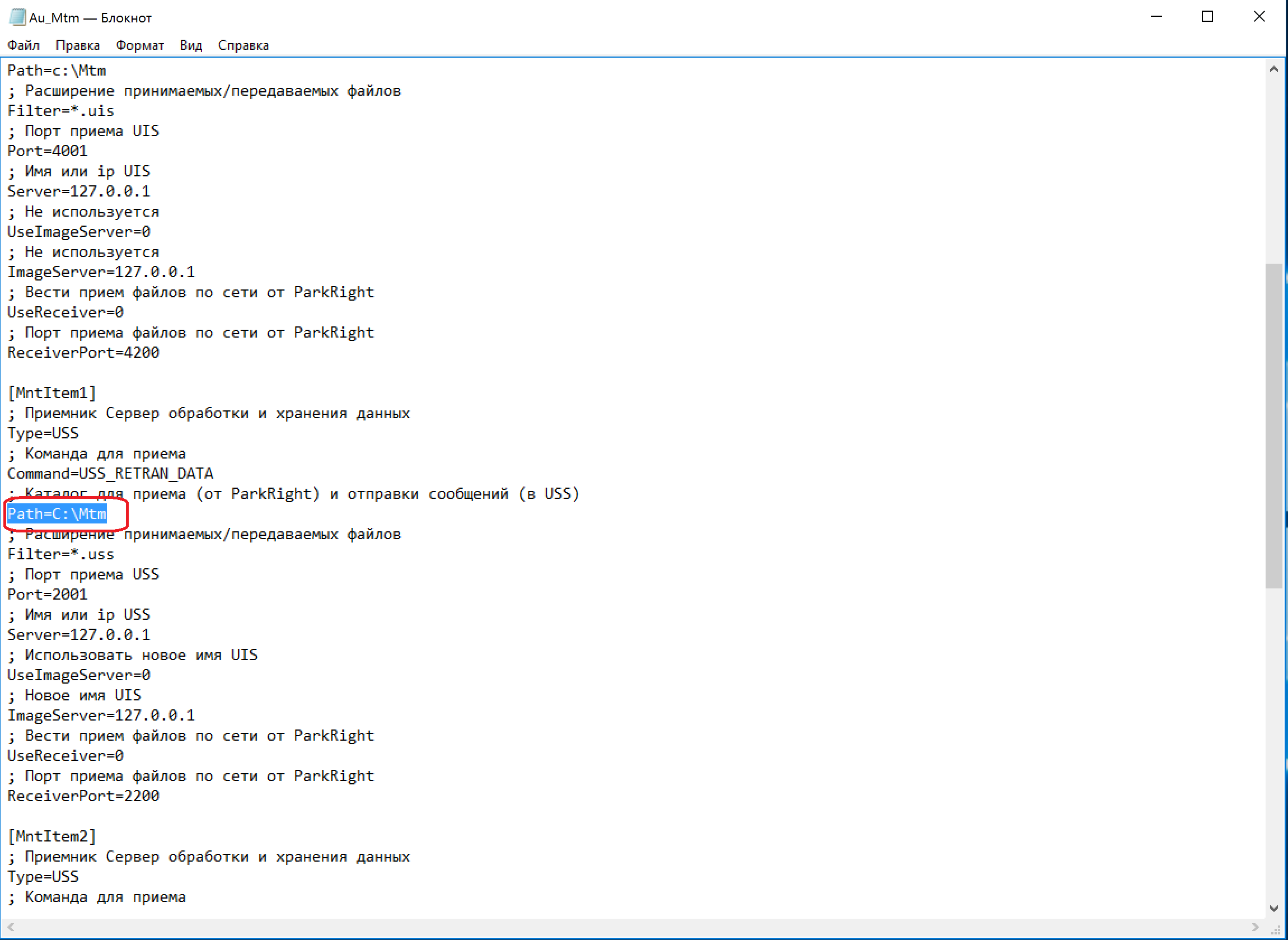Open the Формат menu
The width and height of the screenshot is (1288, 940).
tap(139, 45)
